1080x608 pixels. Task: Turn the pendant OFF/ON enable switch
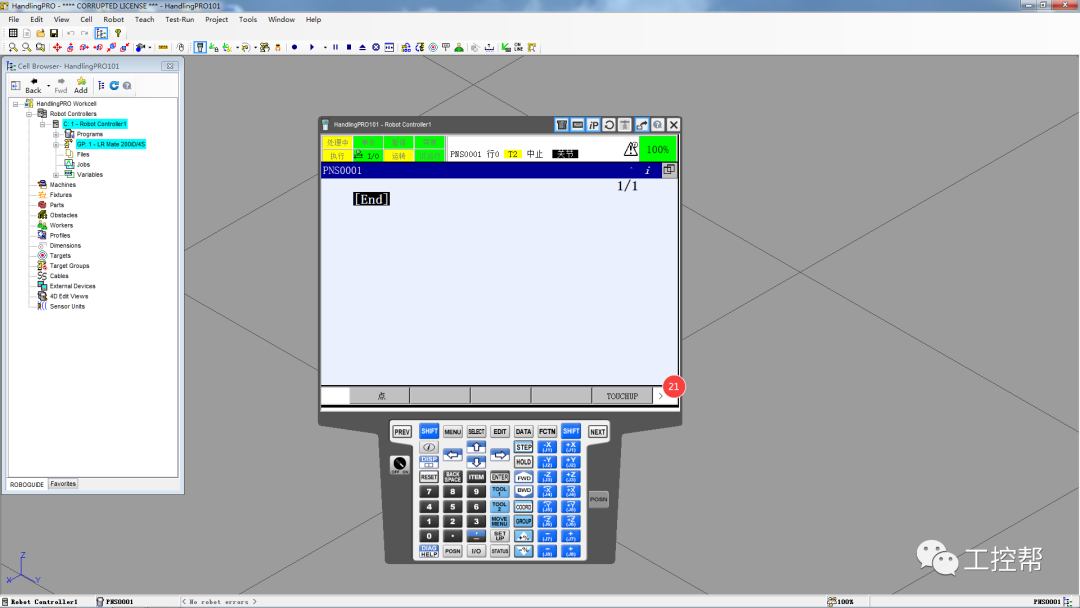(x=399, y=464)
